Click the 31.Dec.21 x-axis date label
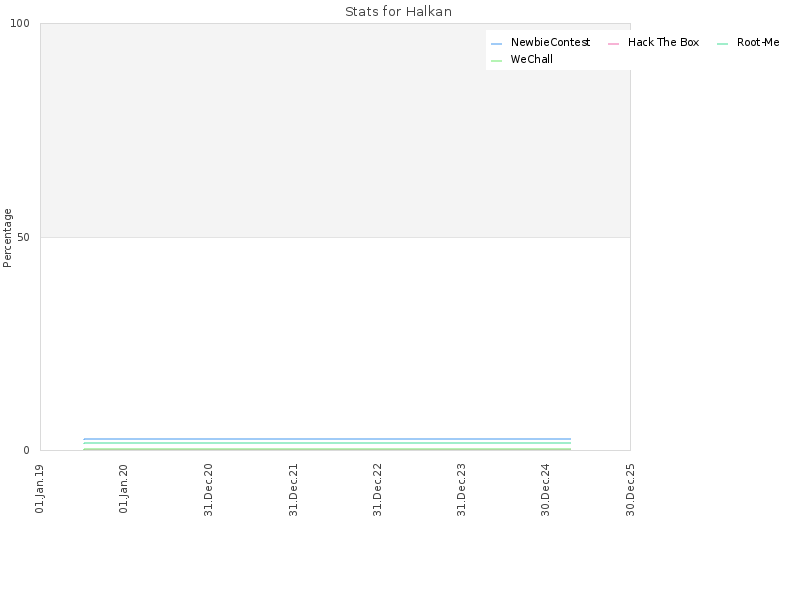Screen dimensions: 800x600 [293, 490]
